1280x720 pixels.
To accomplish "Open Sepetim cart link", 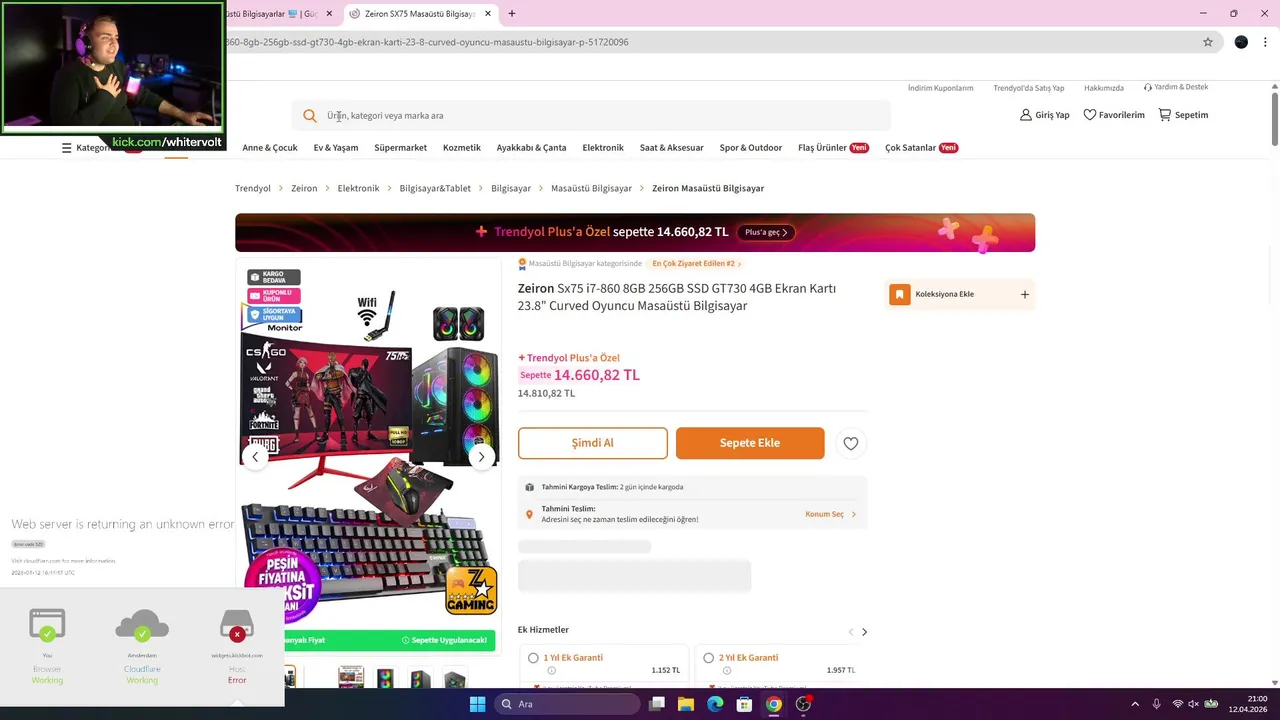I will click(1183, 115).
